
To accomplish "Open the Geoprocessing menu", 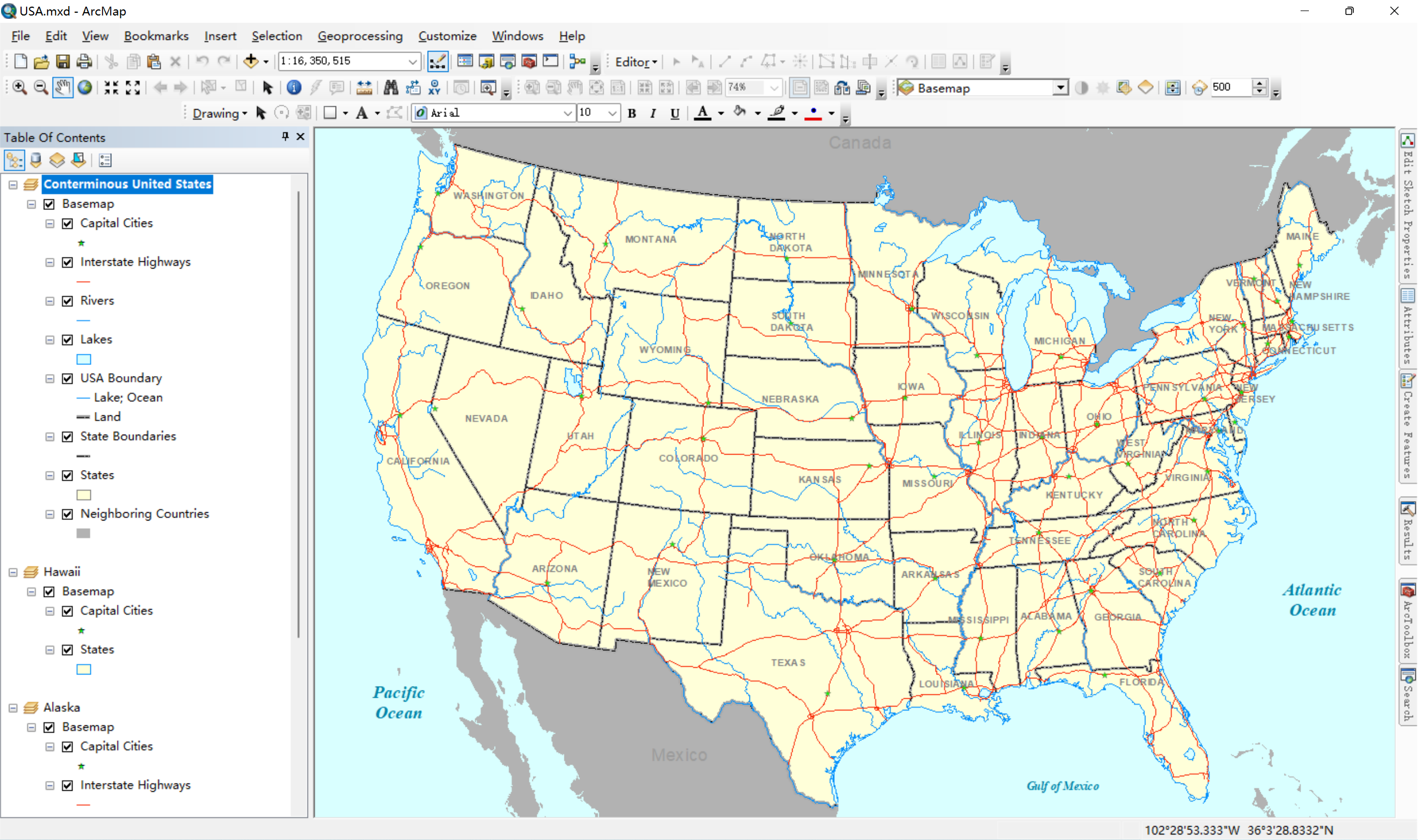I will click(x=360, y=36).
